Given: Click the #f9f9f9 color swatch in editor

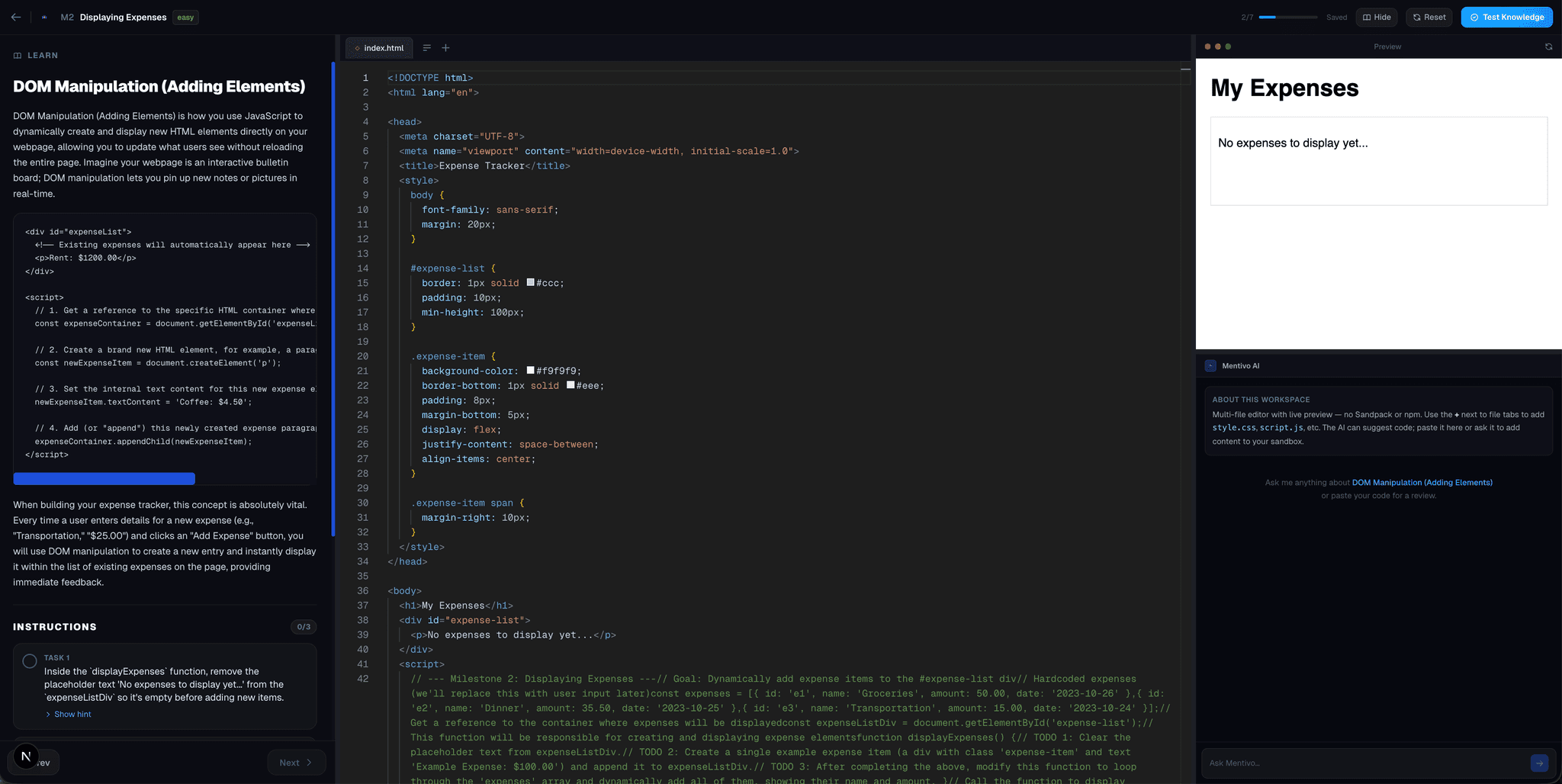Looking at the screenshot, I should [531, 371].
